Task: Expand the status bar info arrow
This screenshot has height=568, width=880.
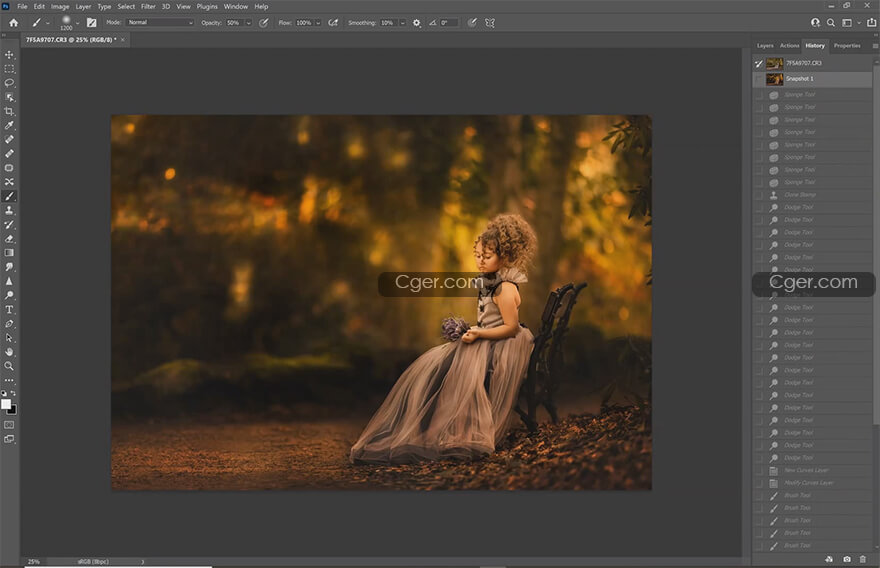Action: click(143, 561)
